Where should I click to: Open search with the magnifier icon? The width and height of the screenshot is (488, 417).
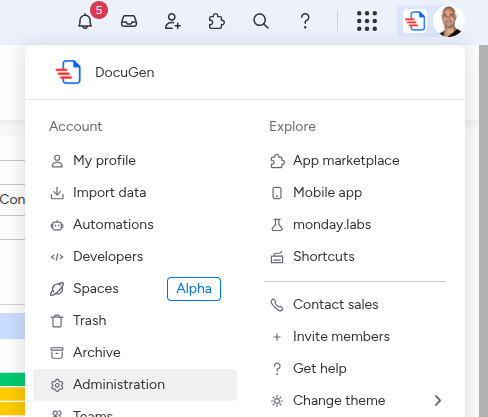pos(261,21)
